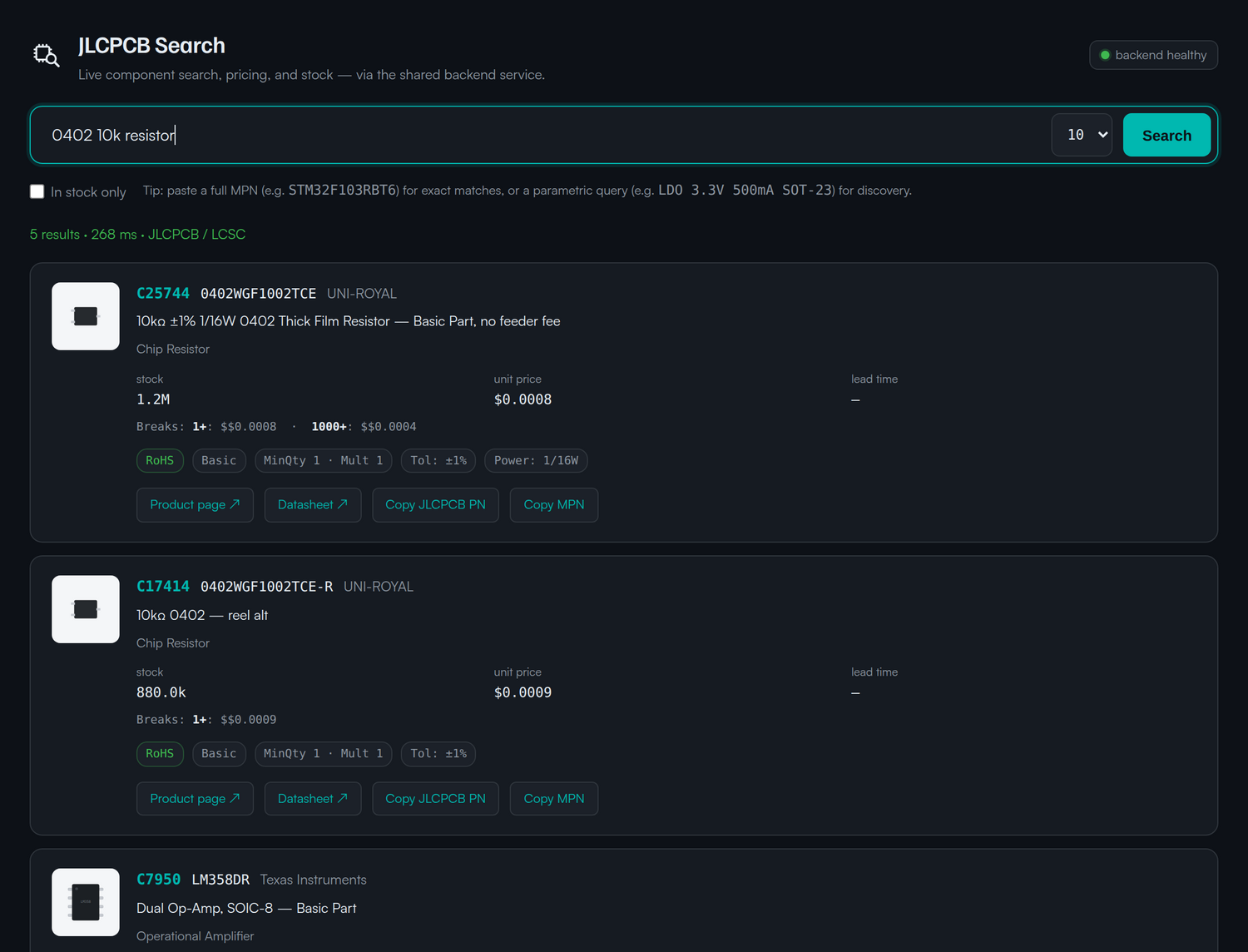This screenshot has width=1248, height=952.
Task: Click the results summary line 5 results
Action: (138, 235)
